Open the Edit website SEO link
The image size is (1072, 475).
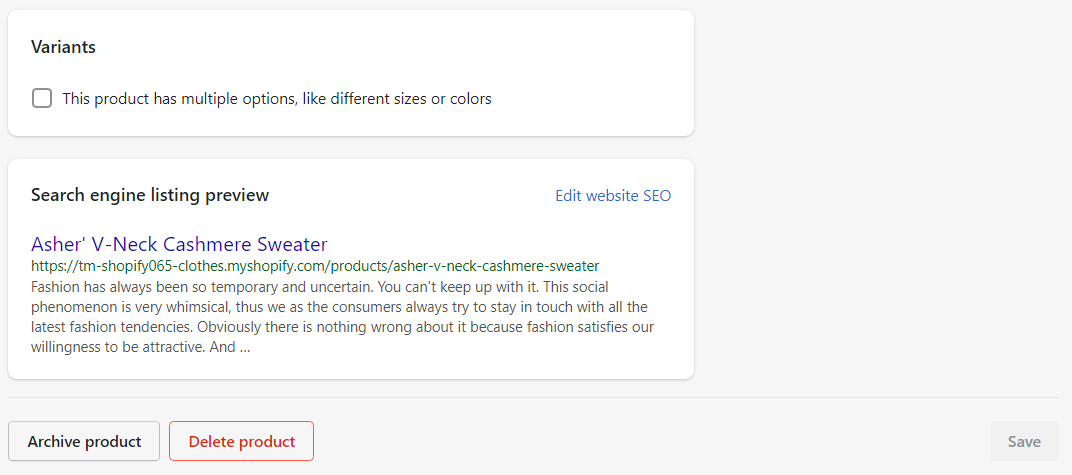coord(613,195)
